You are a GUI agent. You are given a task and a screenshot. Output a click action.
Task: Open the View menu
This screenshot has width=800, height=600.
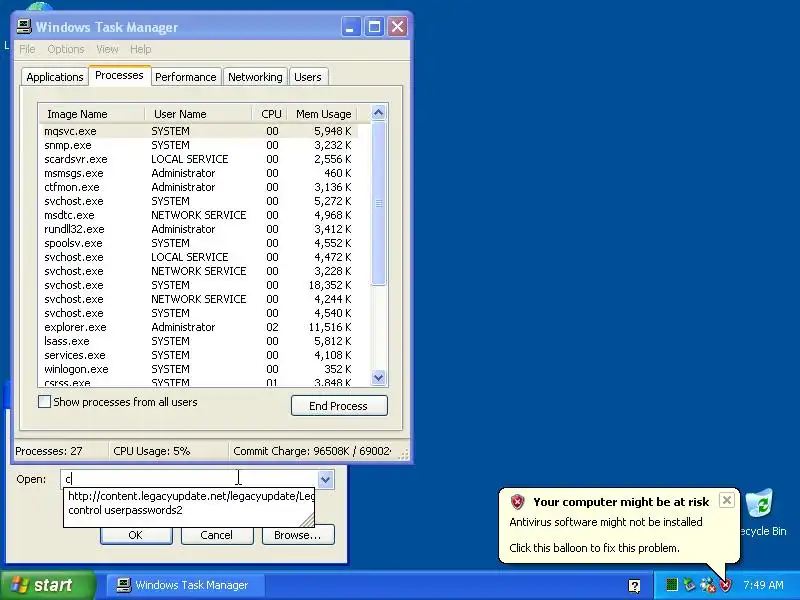tap(107, 49)
